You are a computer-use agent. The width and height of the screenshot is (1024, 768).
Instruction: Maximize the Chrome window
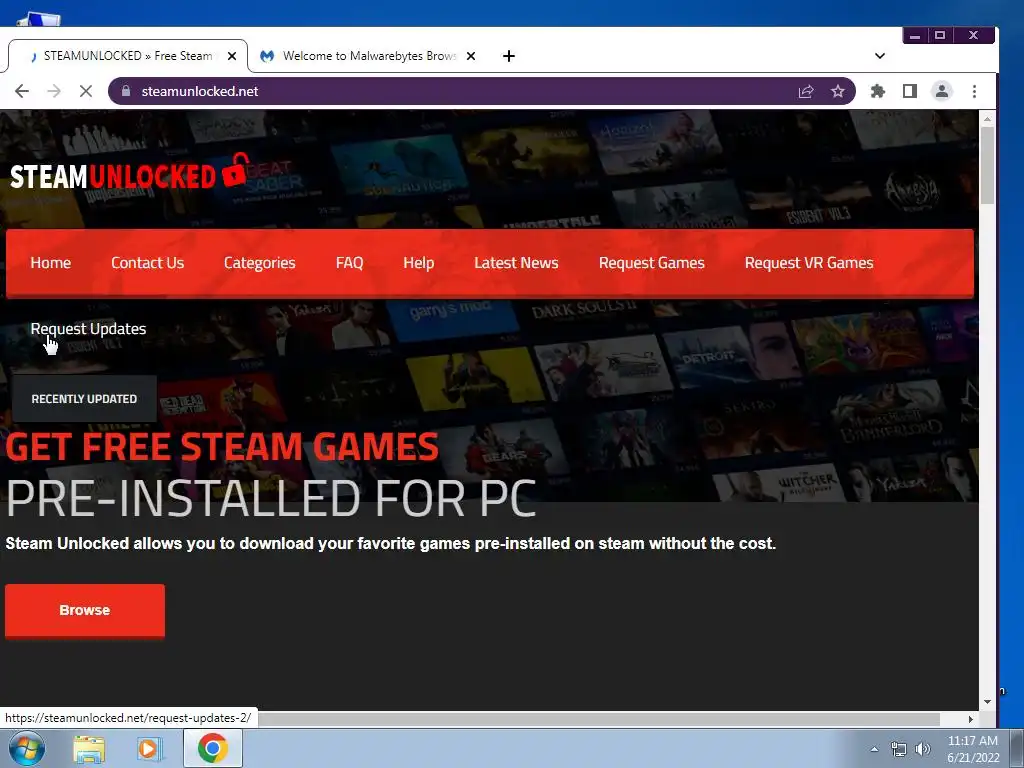(x=940, y=36)
